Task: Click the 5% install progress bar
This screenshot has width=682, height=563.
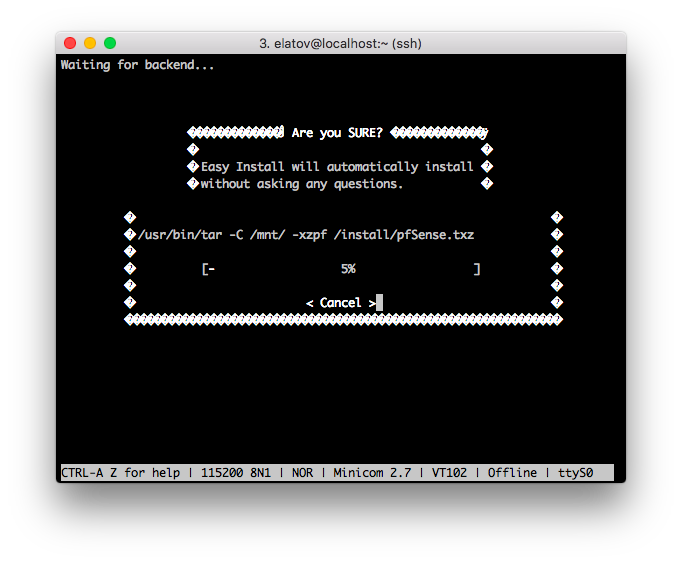Action: (x=341, y=269)
